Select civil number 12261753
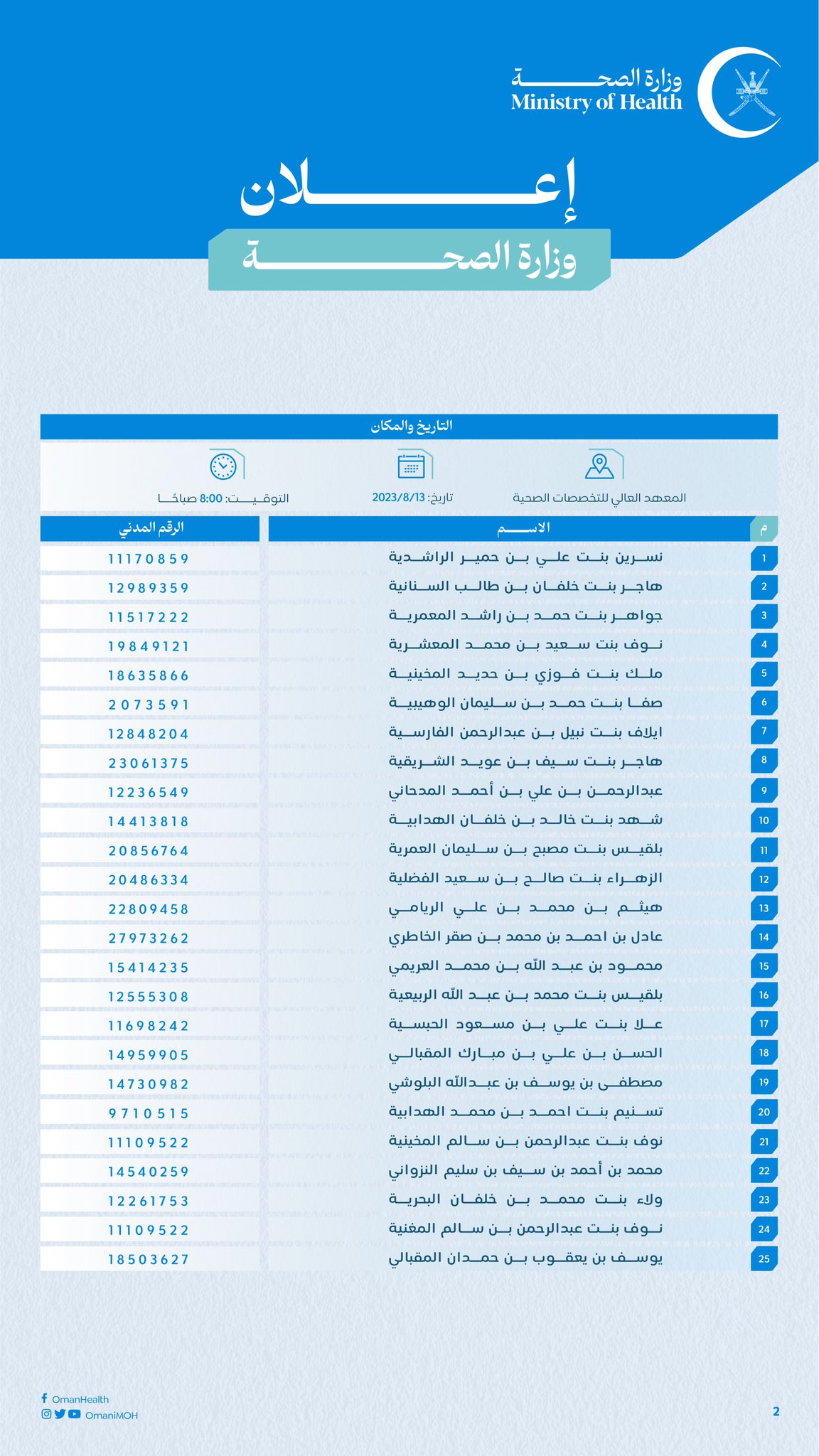 tap(149, 1201)
